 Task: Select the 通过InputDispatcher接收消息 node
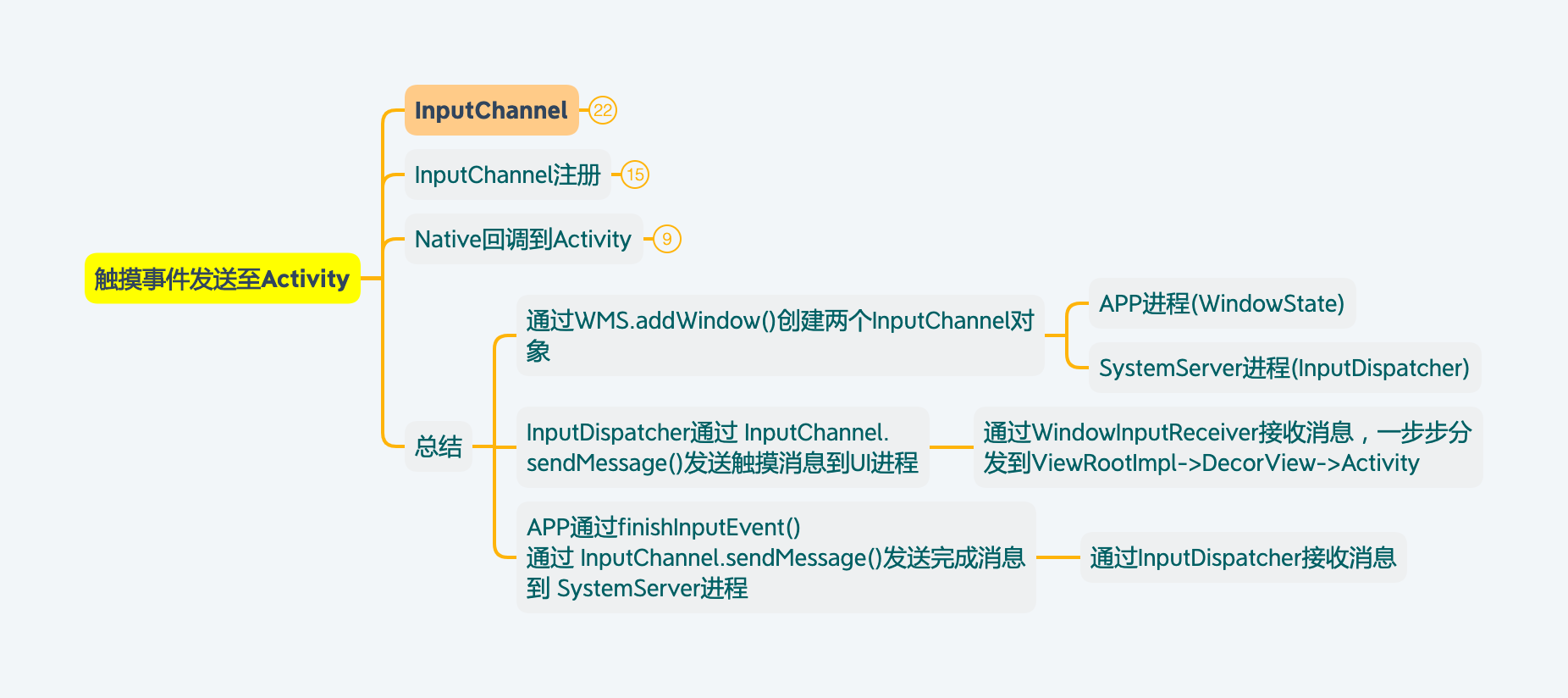[x=1243, y=557]
